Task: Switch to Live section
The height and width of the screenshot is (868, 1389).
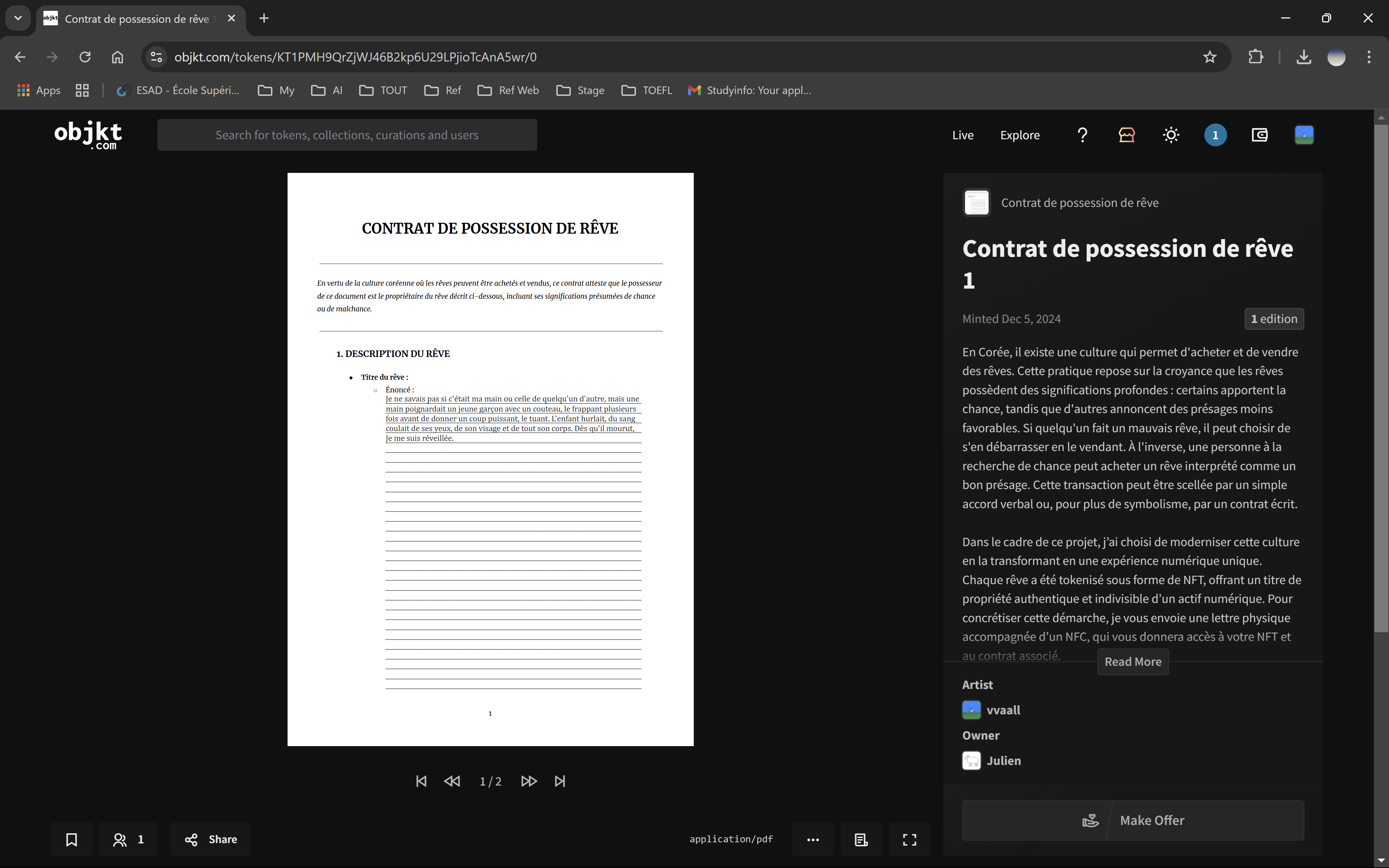Action: (x=963, y=135)
